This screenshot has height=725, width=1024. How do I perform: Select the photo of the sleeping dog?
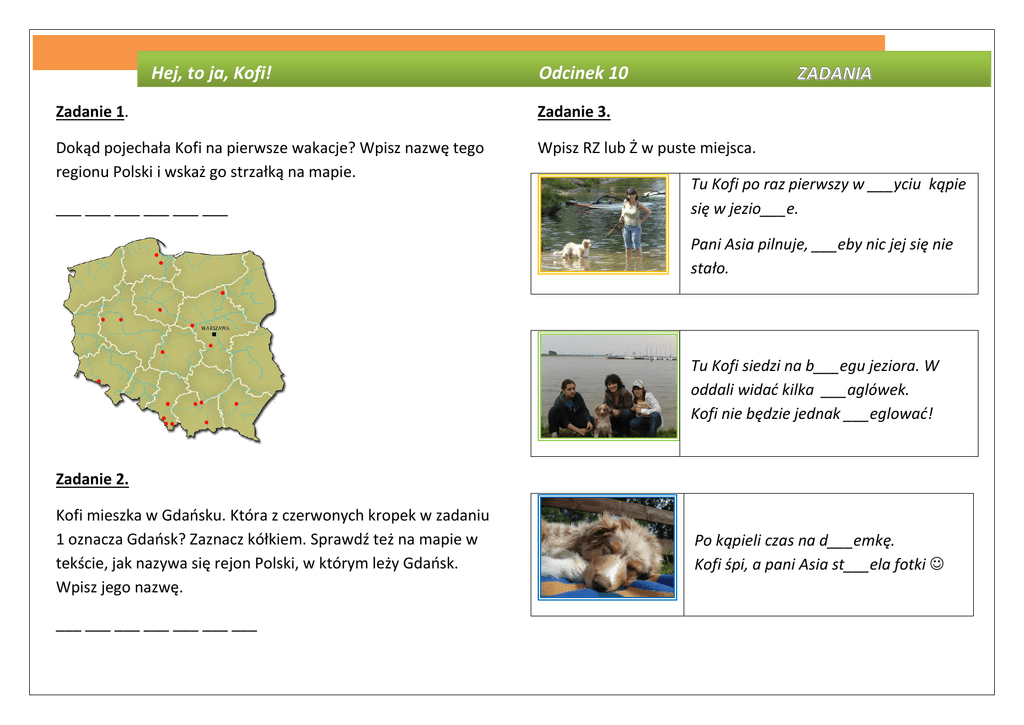pos(607,547)
